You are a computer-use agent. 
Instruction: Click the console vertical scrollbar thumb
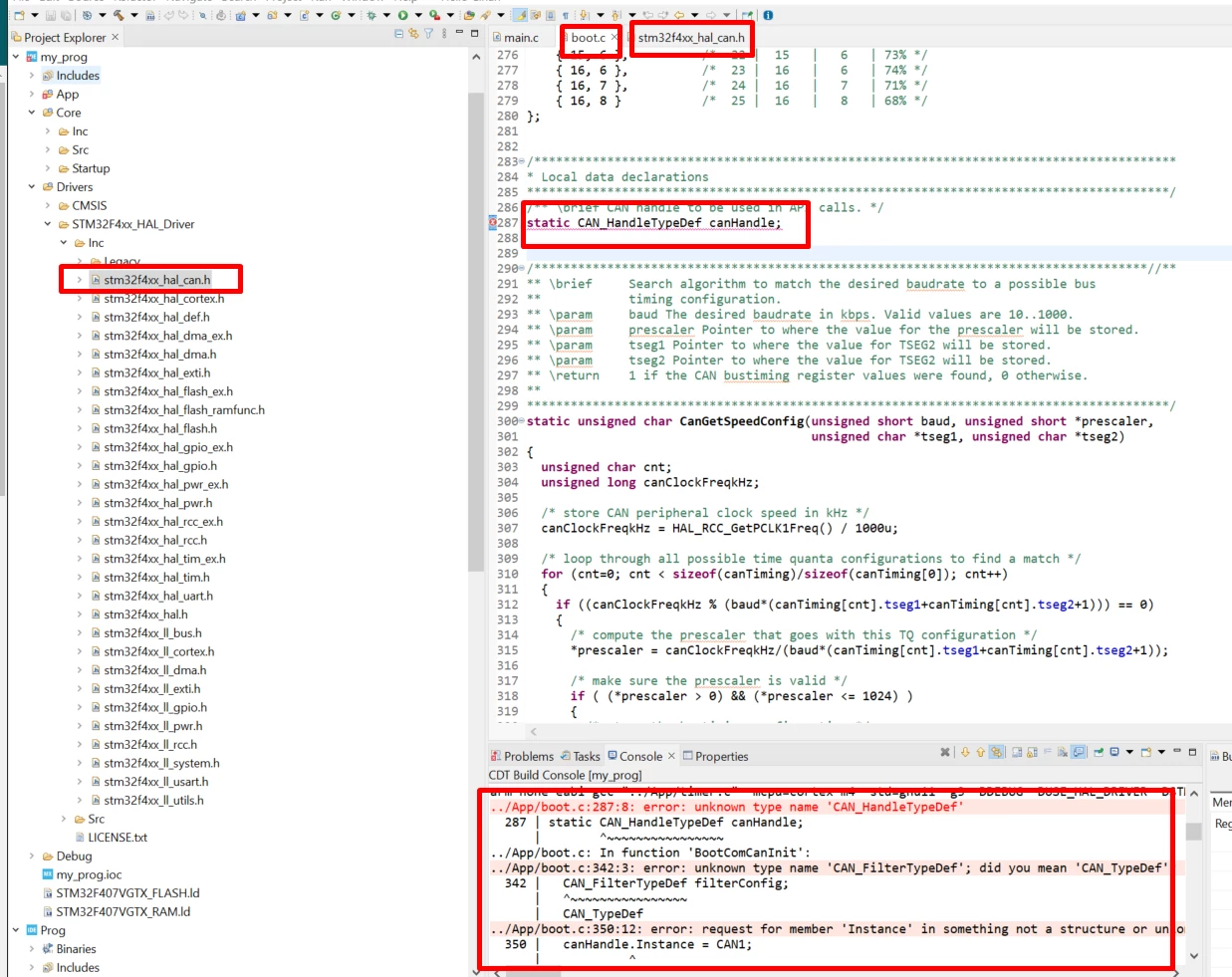pyautogui.click(x=1193, y=832)
